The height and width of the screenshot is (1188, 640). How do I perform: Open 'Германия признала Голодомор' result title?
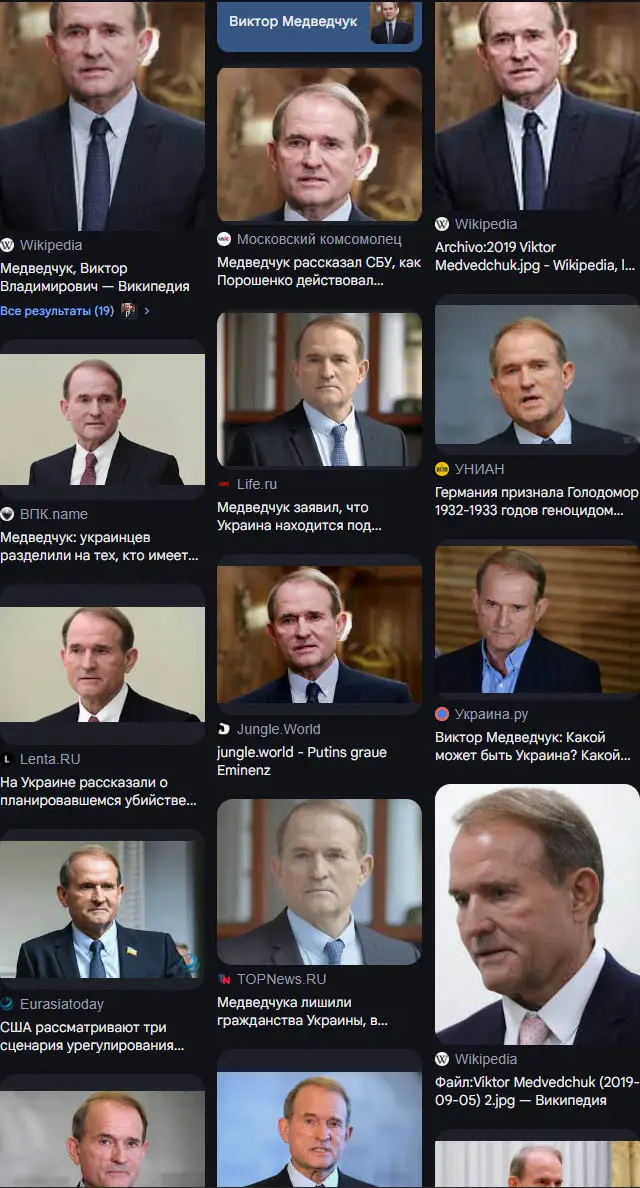tap(536, 501)
